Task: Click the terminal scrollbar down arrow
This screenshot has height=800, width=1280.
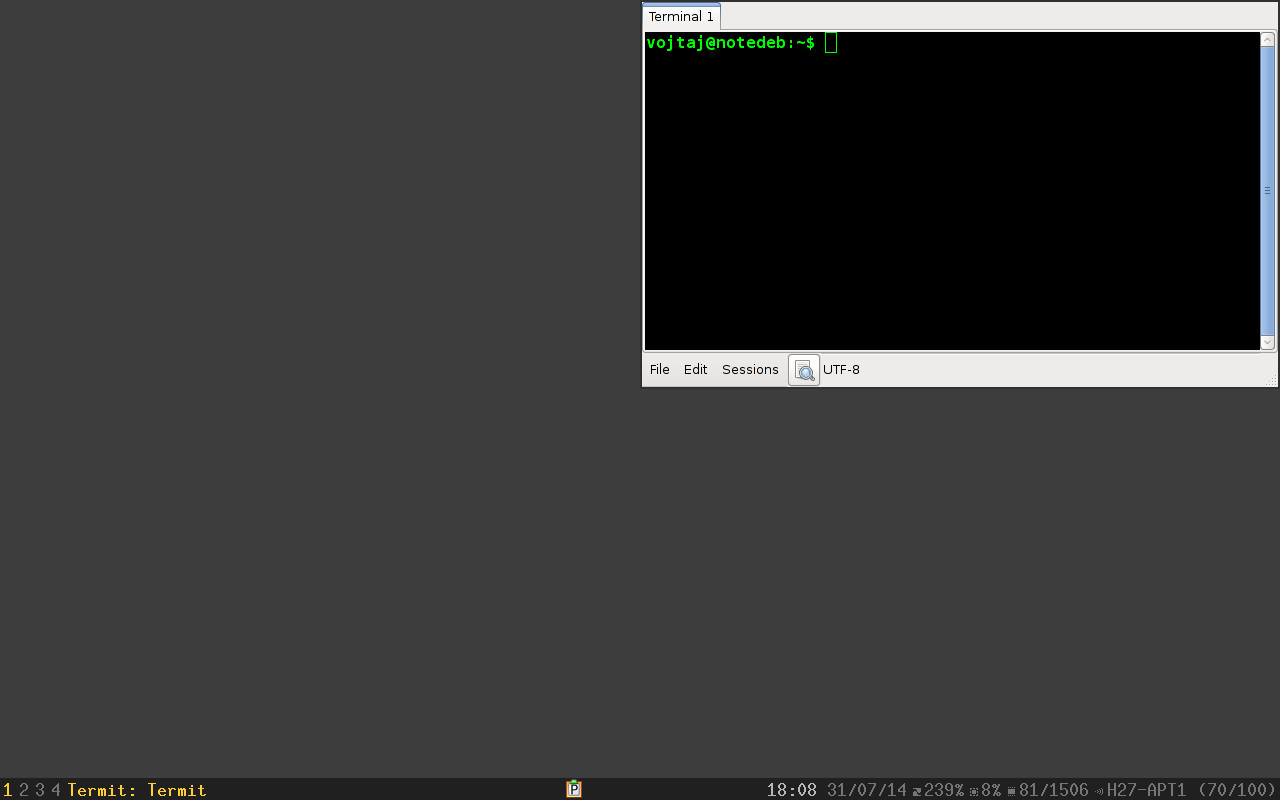Action: 1268,342
